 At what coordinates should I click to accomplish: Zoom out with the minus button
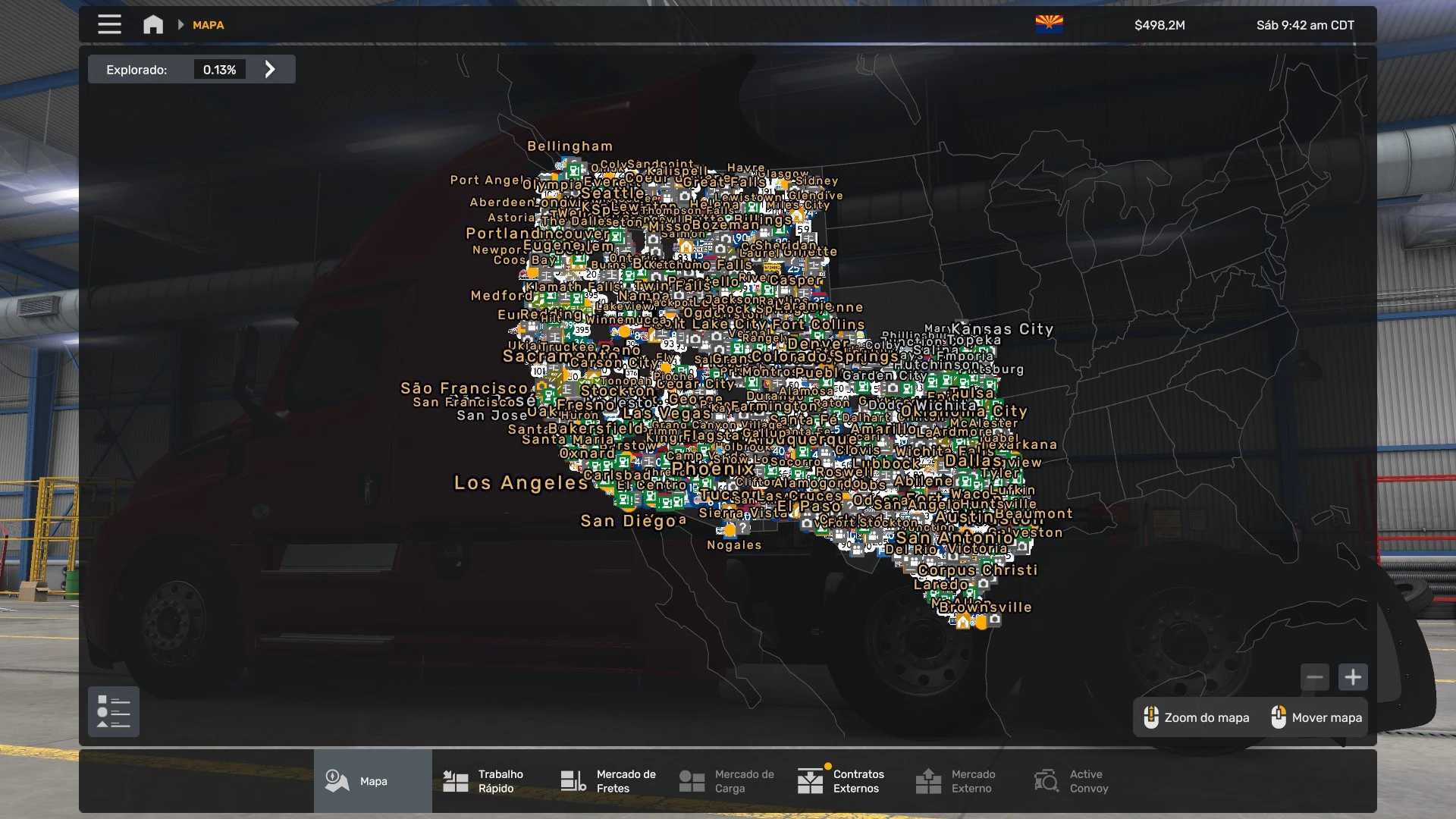[1315, 677]
